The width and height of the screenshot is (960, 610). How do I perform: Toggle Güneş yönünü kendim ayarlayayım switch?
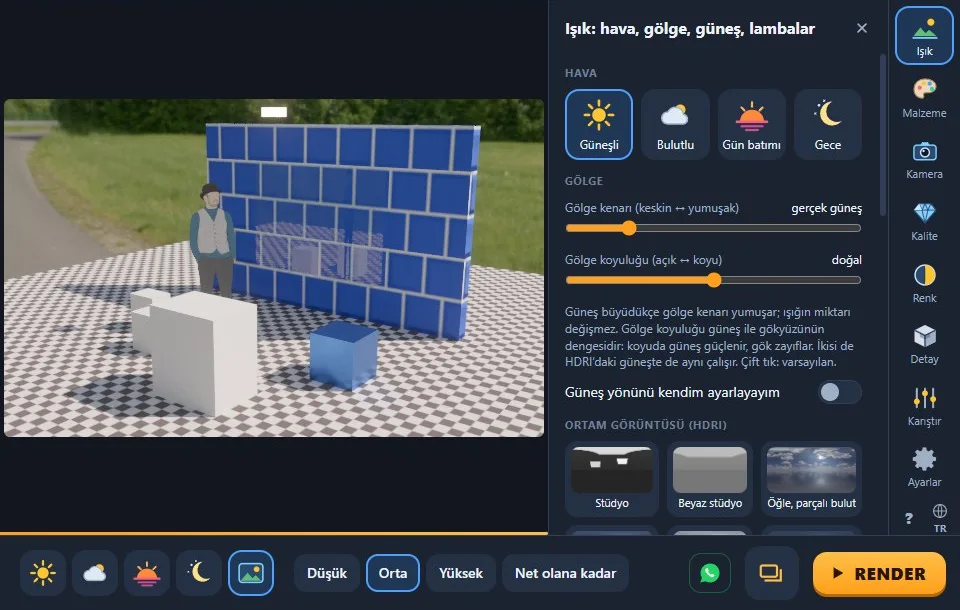pyautogui.click(x=839, y=393)
